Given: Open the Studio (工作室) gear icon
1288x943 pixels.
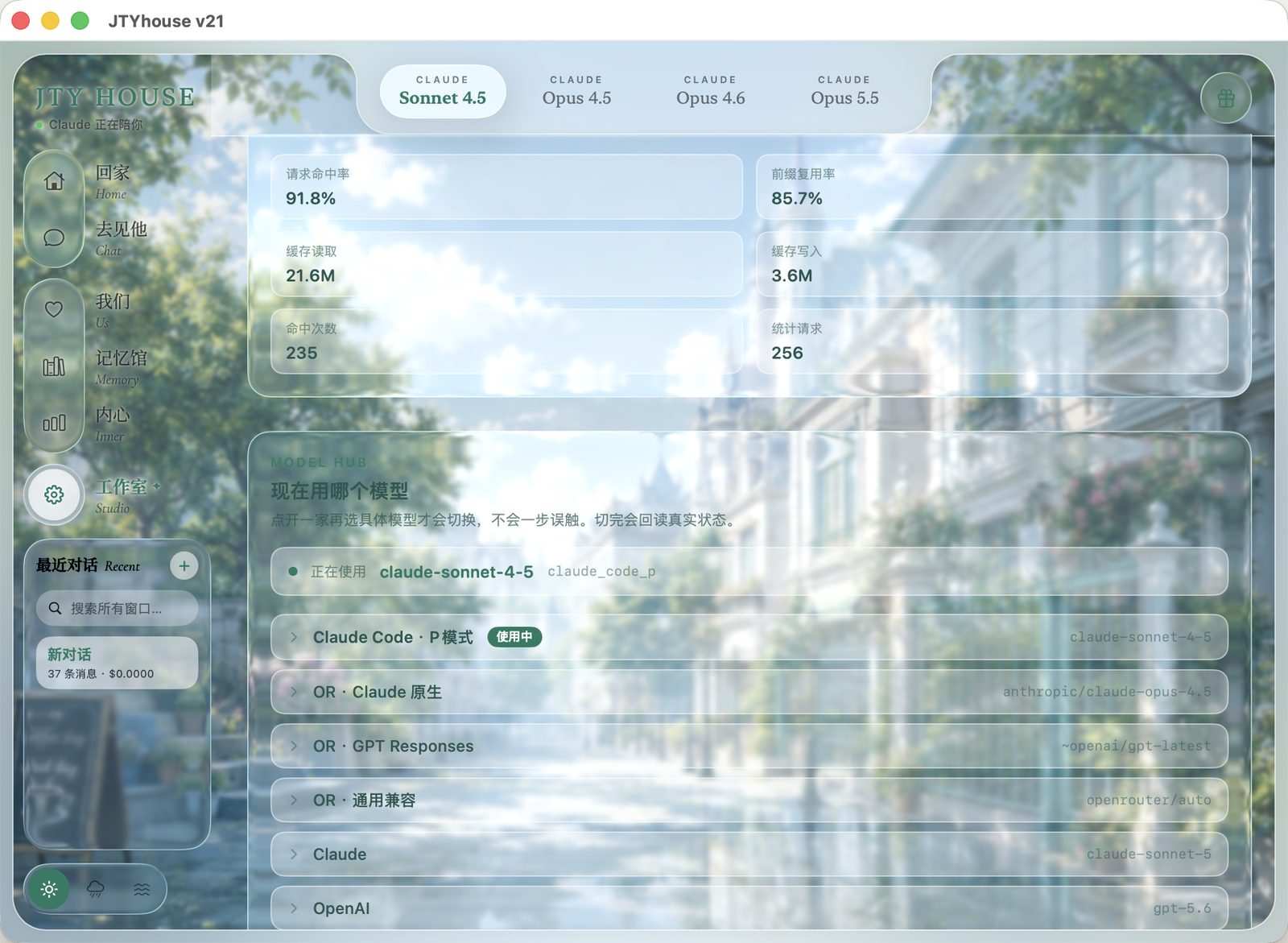Looking at the screenshot, I should click(54, 494).
